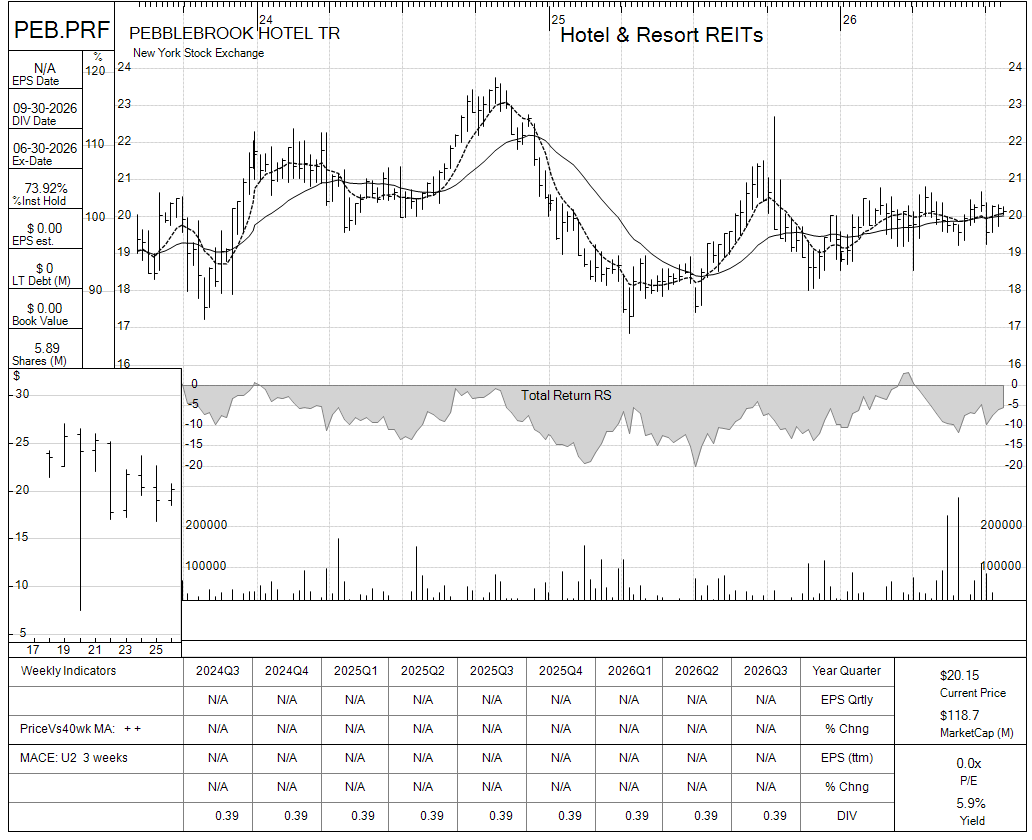The image size is (1032, 840).
Task: Select the 2025Q3 column header
Action: tap(492, 671)
